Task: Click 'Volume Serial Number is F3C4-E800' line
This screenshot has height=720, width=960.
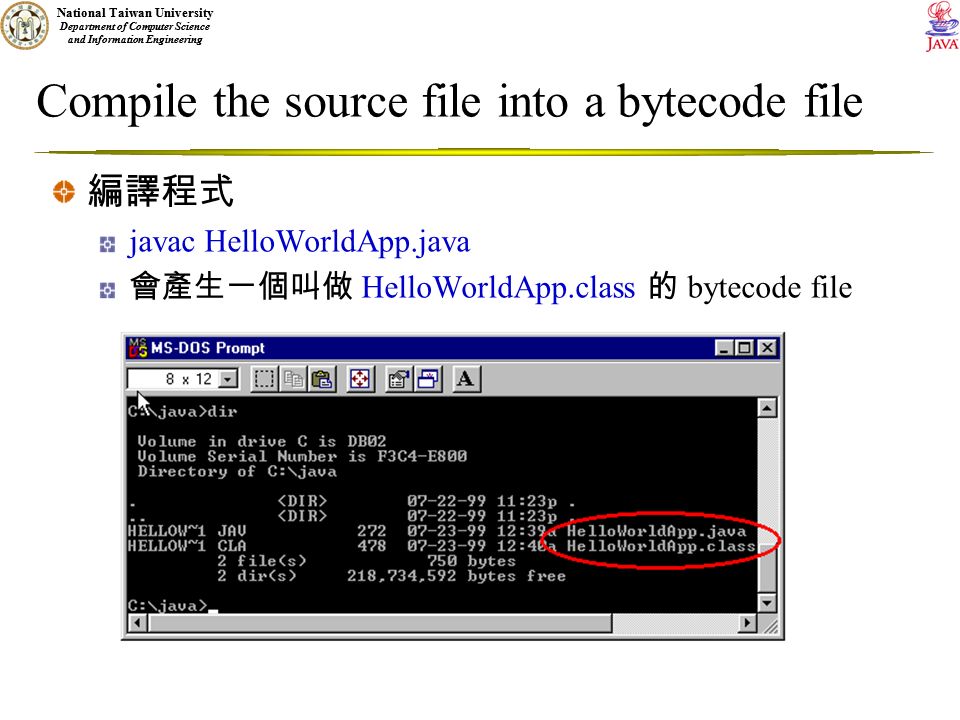Action: (x=302, y=456)
